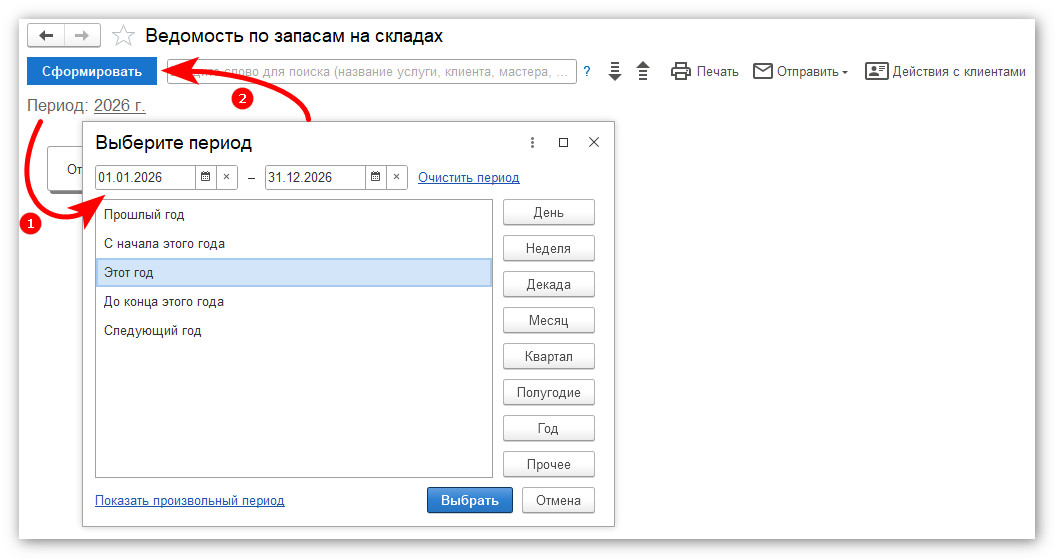The width and height of the screenshot is (1055, 559).
Task: Add report to favorites with star icon
Action: coord(123,36)
